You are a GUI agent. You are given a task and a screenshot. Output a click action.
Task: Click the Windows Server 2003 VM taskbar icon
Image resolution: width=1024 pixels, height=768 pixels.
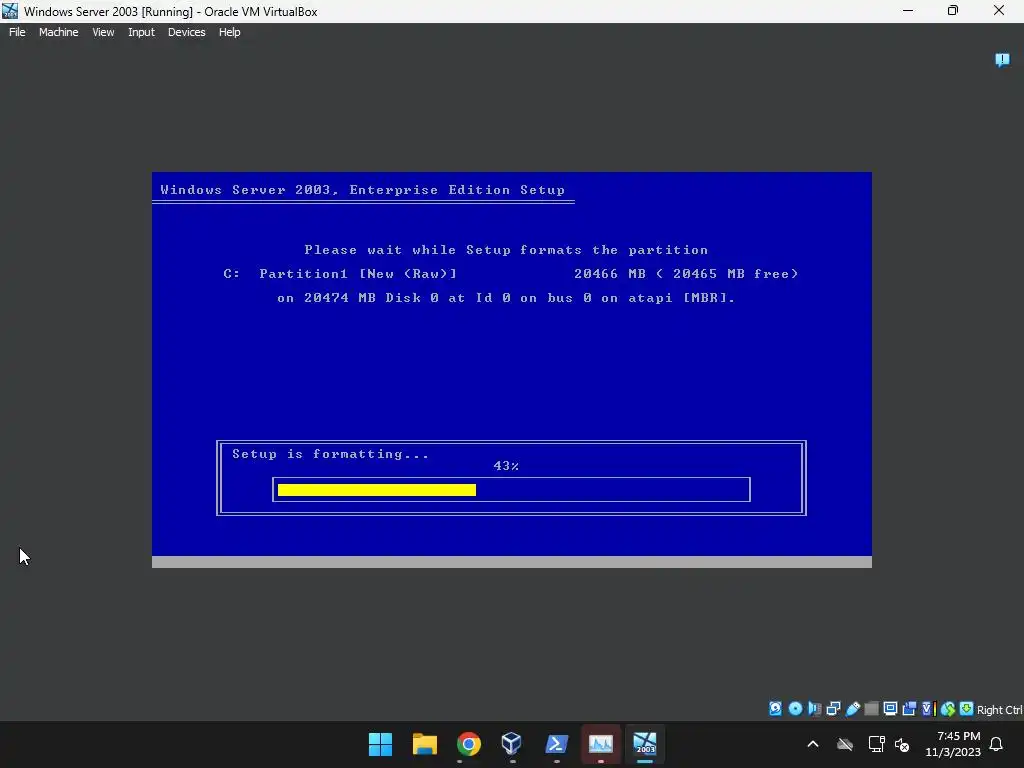[645, 744]
